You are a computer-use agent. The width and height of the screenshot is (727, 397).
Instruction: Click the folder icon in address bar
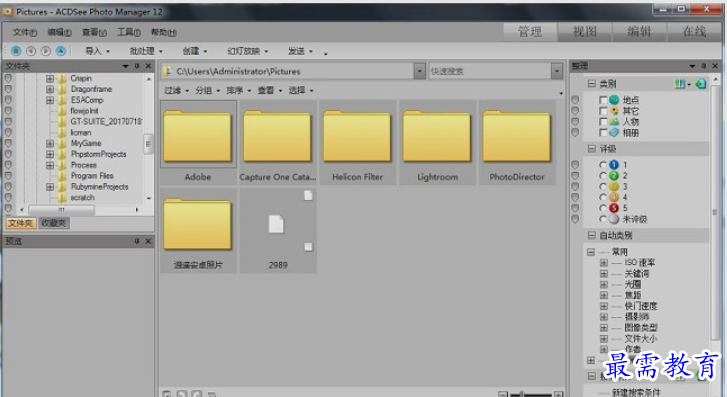point(169,71)
